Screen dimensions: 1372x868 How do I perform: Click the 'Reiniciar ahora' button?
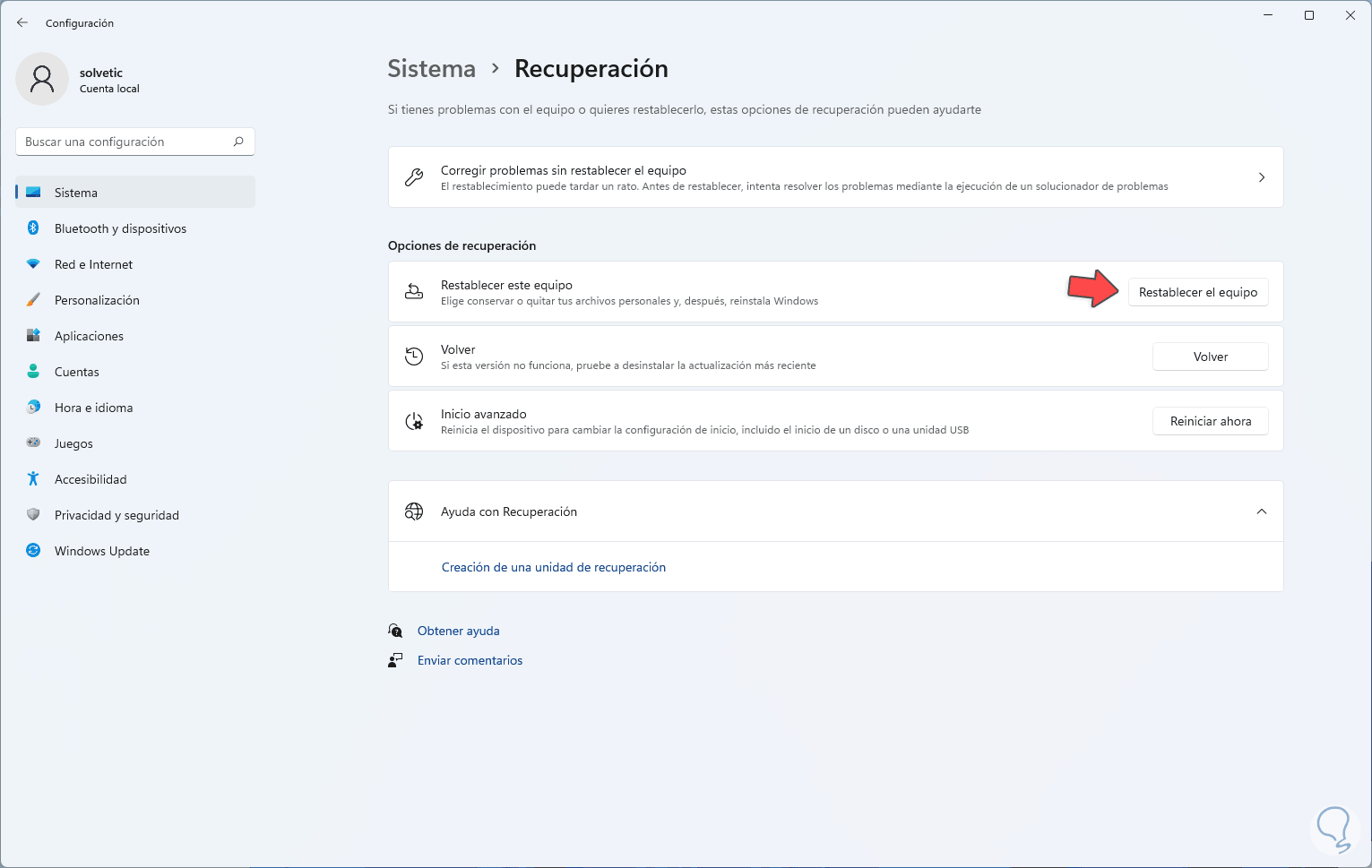[1211, 421]
